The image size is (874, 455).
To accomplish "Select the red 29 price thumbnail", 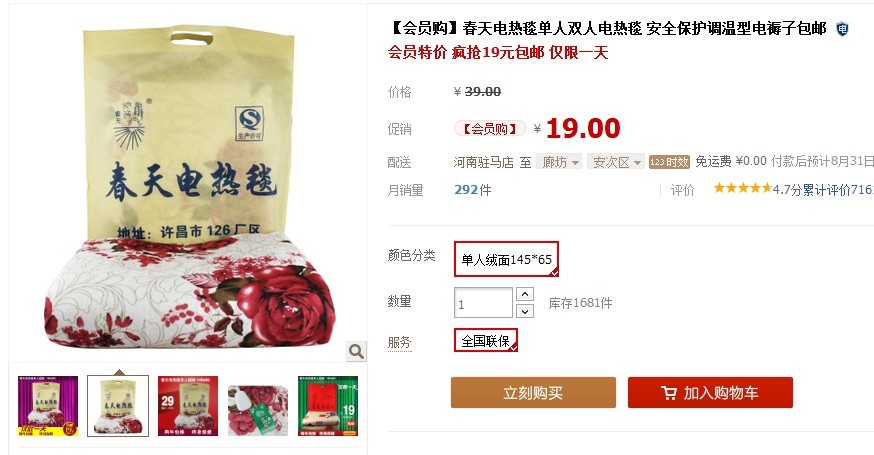I will [188, 406].
